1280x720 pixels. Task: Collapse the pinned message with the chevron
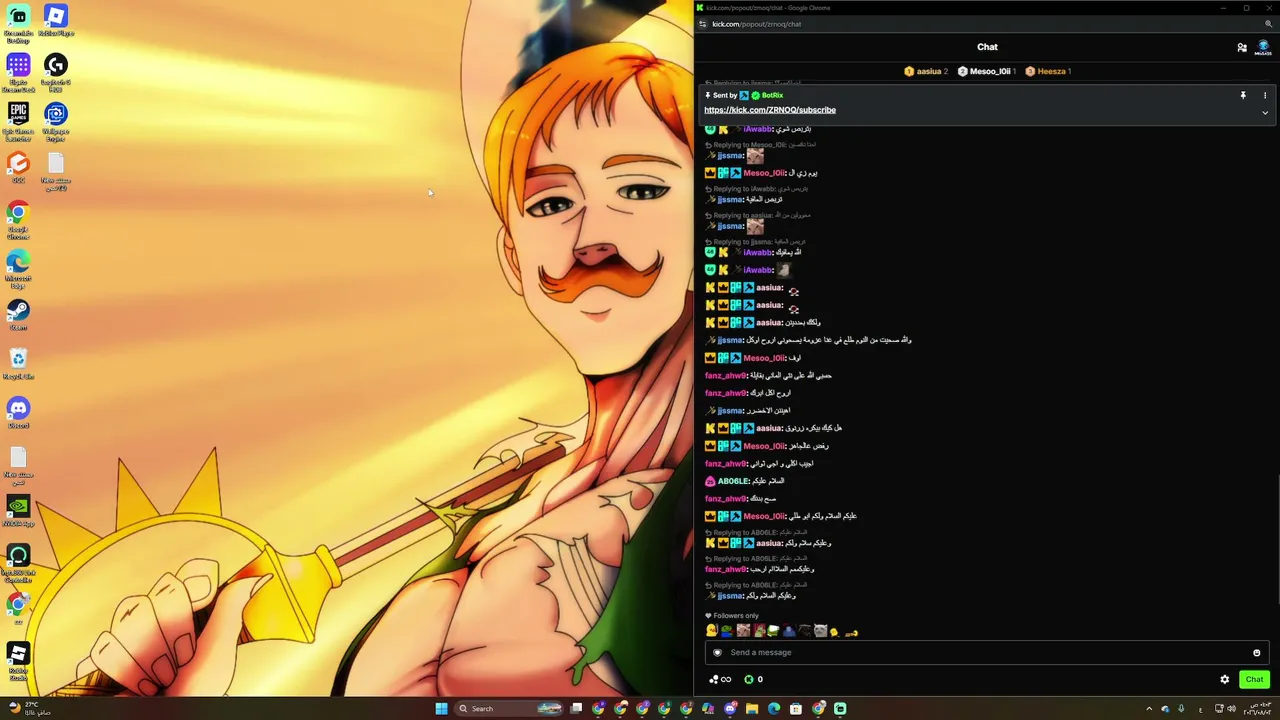pyautogui.click(x=1265, y=113)
